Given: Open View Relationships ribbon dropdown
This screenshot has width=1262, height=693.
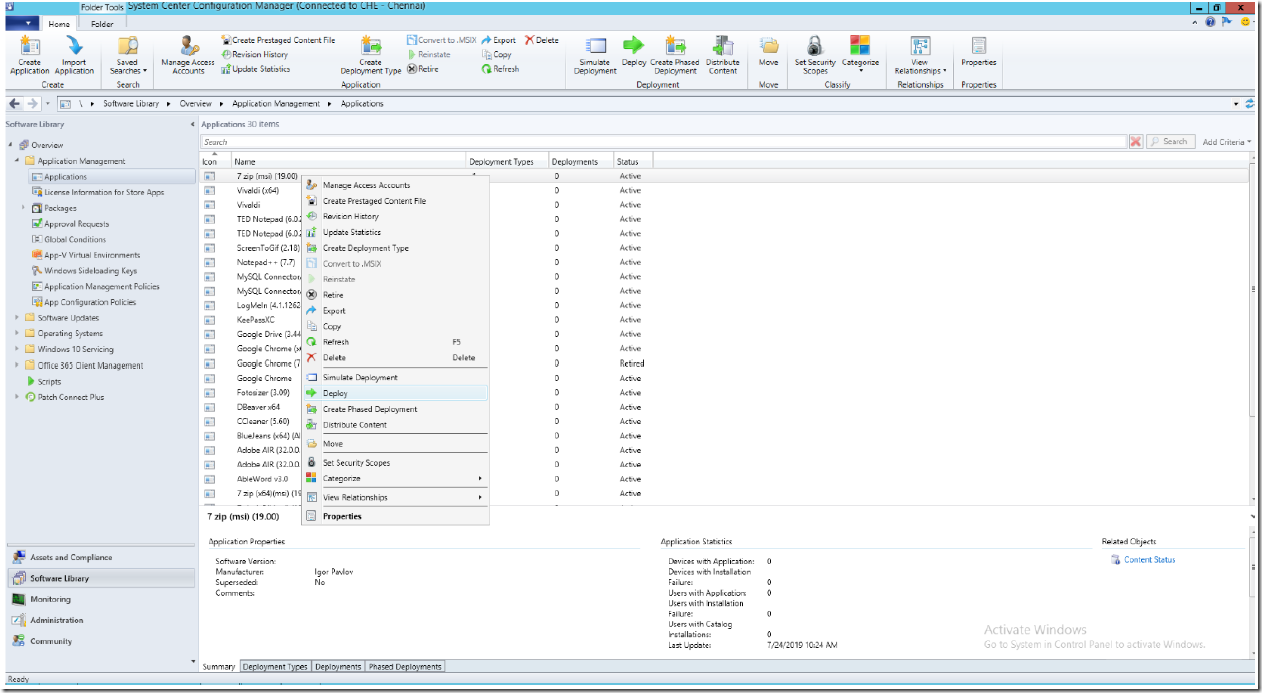Looking at the screenshot, I should pos(920,55).
